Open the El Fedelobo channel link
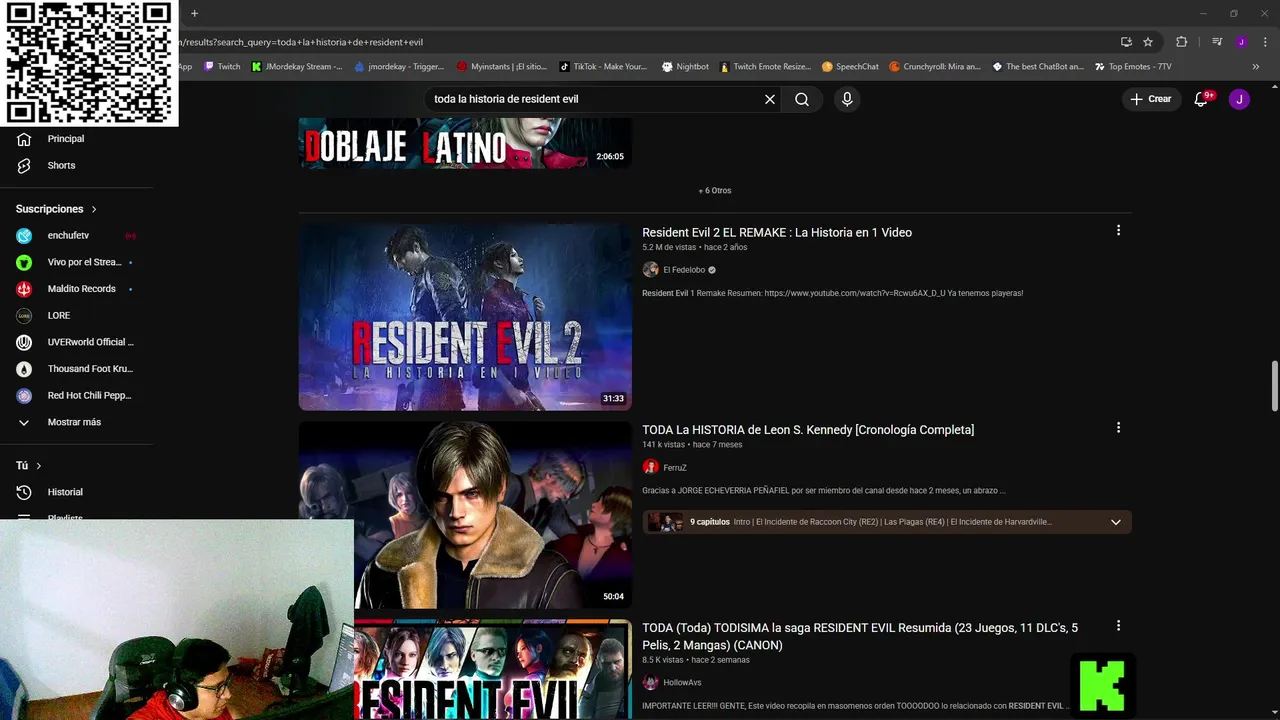The height and width of the screenshot is (720, 1280). coord(684,270)
